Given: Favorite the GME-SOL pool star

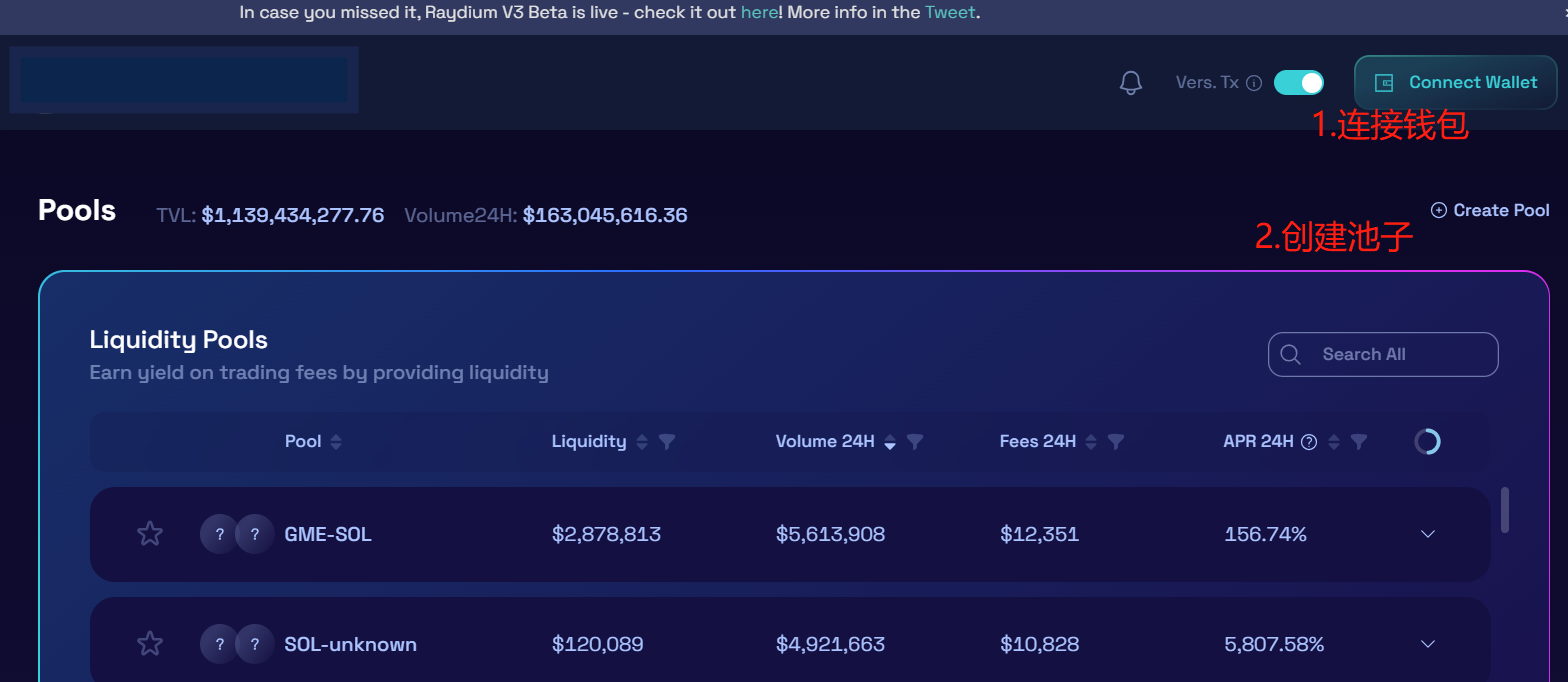Looking at the screenshot, I should pos(150,534).
